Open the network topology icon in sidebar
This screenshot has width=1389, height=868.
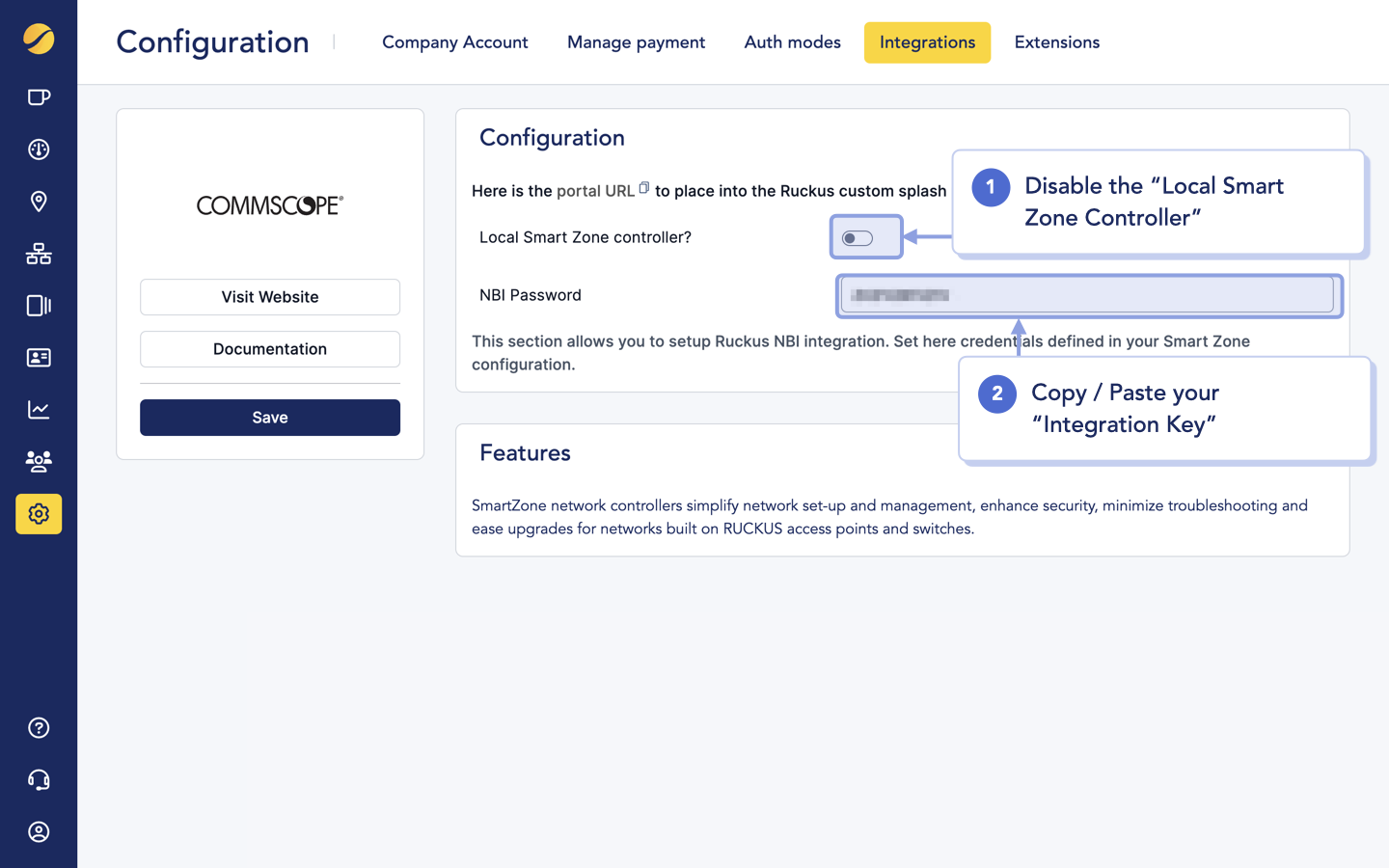(39, 254)
